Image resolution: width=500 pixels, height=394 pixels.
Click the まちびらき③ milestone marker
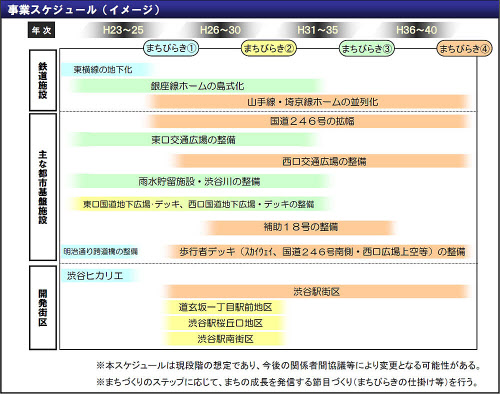point(366,49)
